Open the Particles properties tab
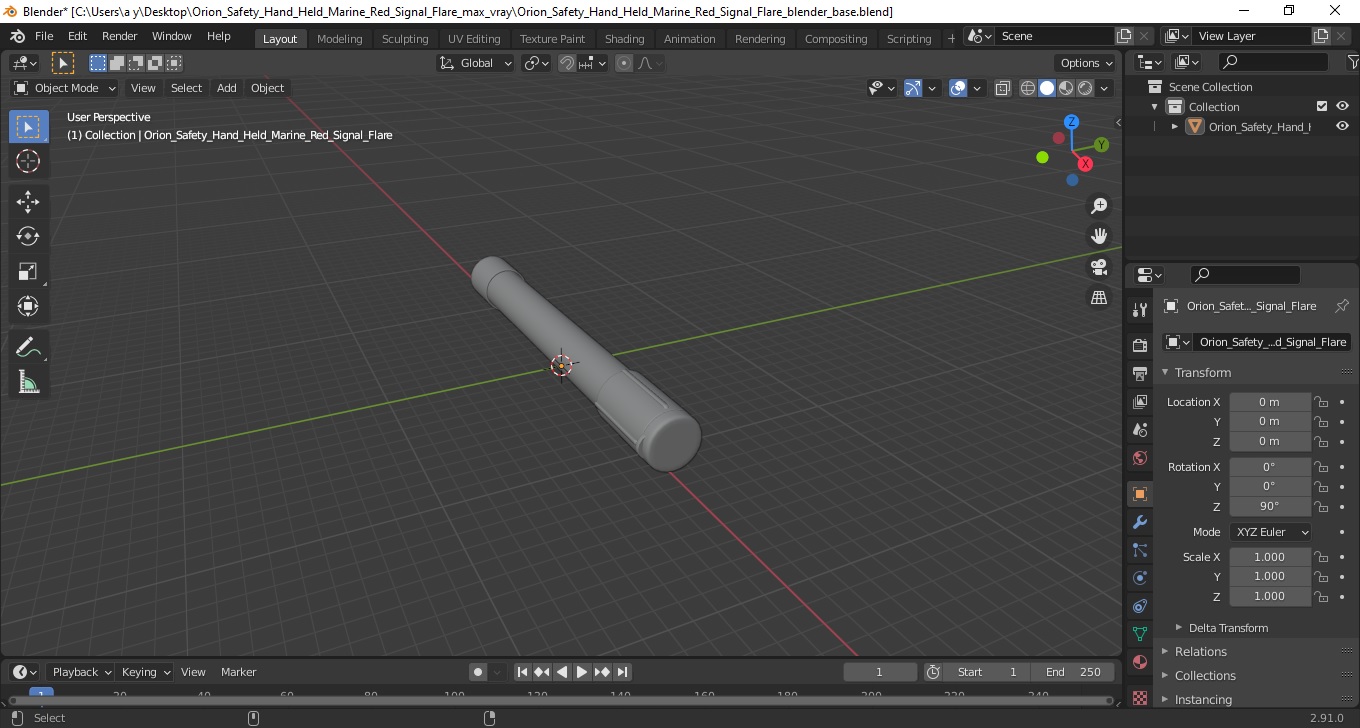 [1140, 550]
